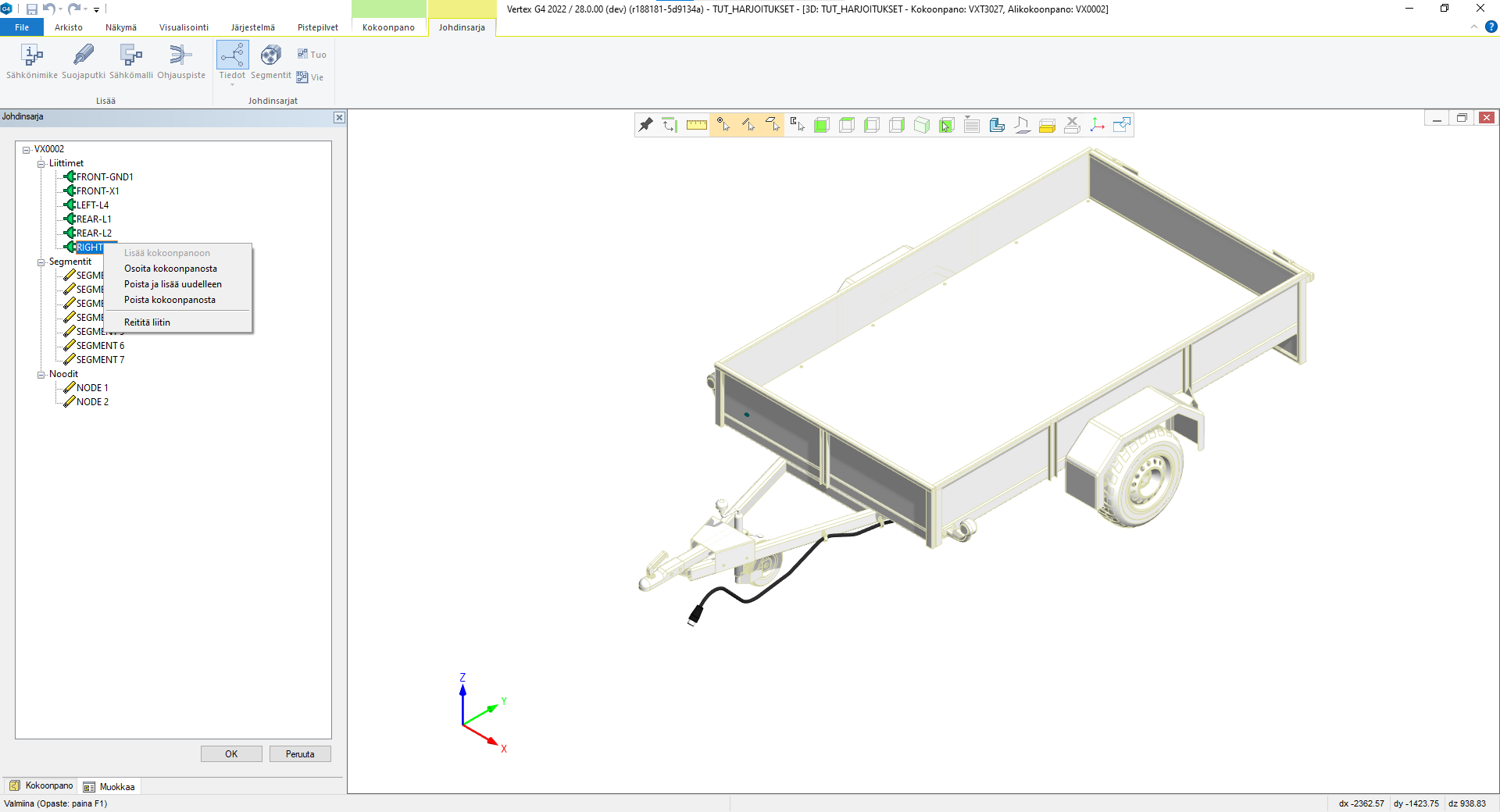Viewport: 1500px width, 812px height.
Task: Click the Ohjauspiste ribbon icon
Action: (x=180, y=56)
